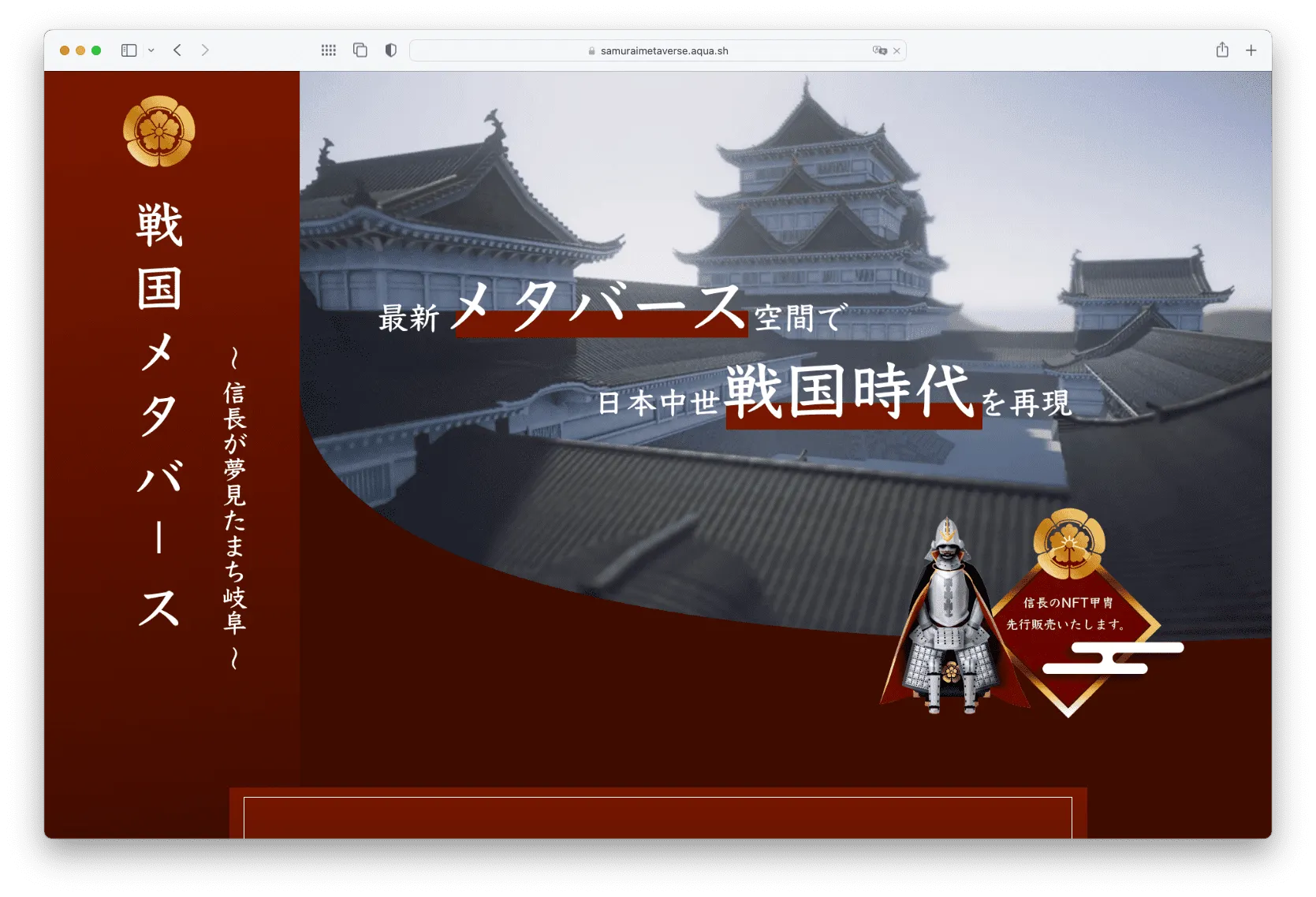The height and width of the screenshot is (897, 1316).
Task: Click the translate icon in the address bar
Action: pos(879,50)
